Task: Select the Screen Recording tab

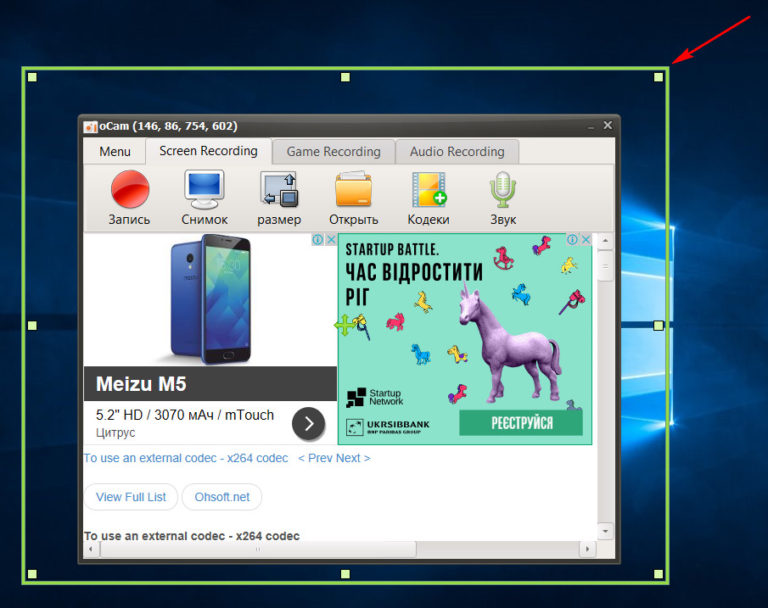Action: 208,151
